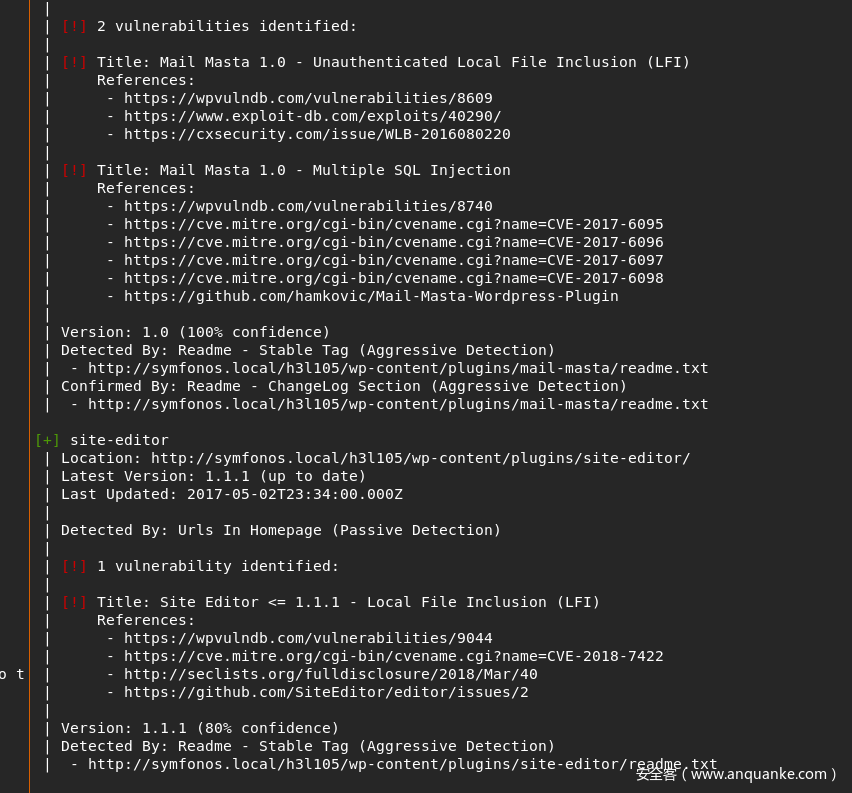
Task: Click the red [!] before '1 vulnerability identified'
Action: [74, 566]
